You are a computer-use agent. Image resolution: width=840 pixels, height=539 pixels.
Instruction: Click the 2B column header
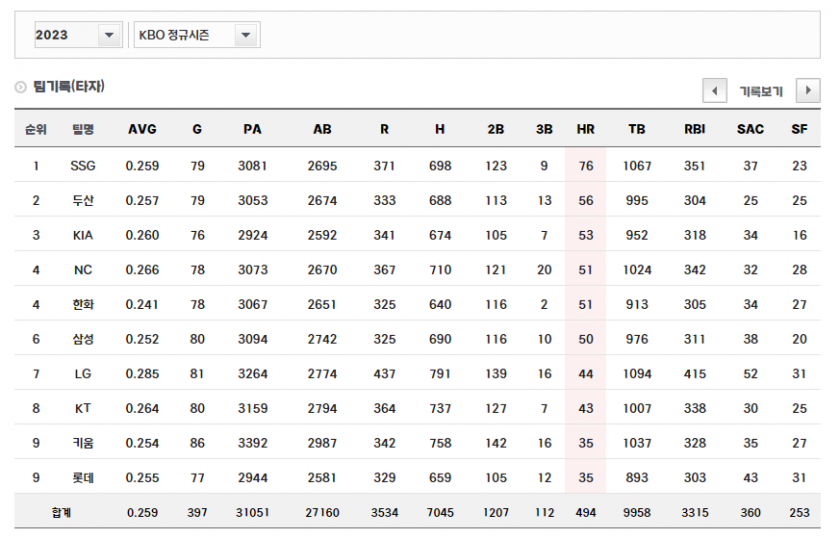pos(496,129)
